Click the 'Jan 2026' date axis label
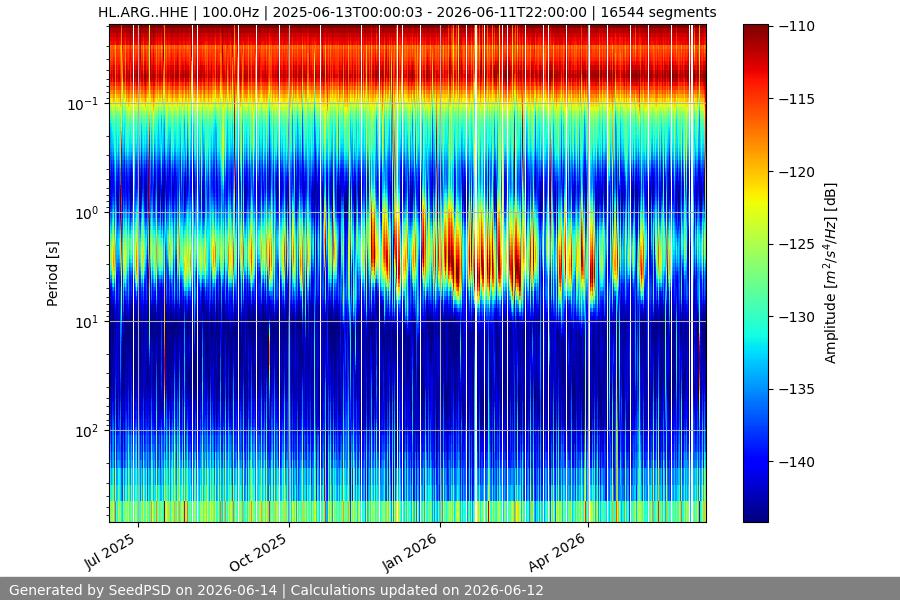The height and width of the screenshot is (600, 900). [410, 552]
